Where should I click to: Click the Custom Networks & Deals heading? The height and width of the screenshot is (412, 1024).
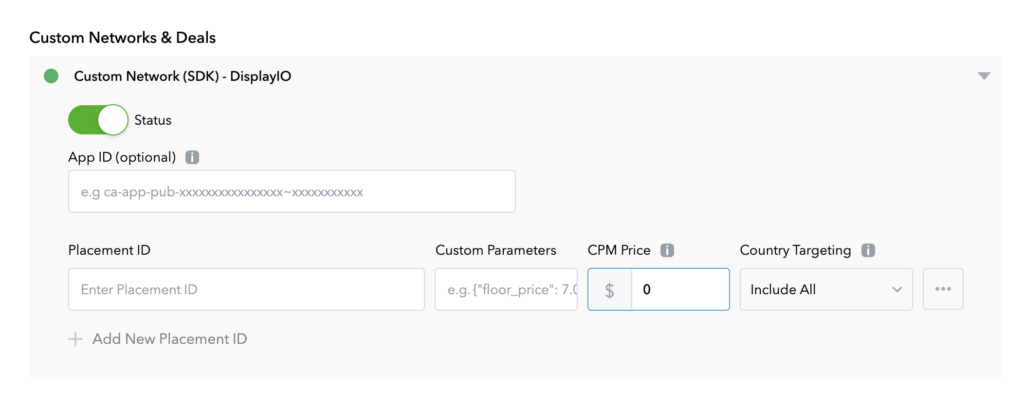coord(123,38)
